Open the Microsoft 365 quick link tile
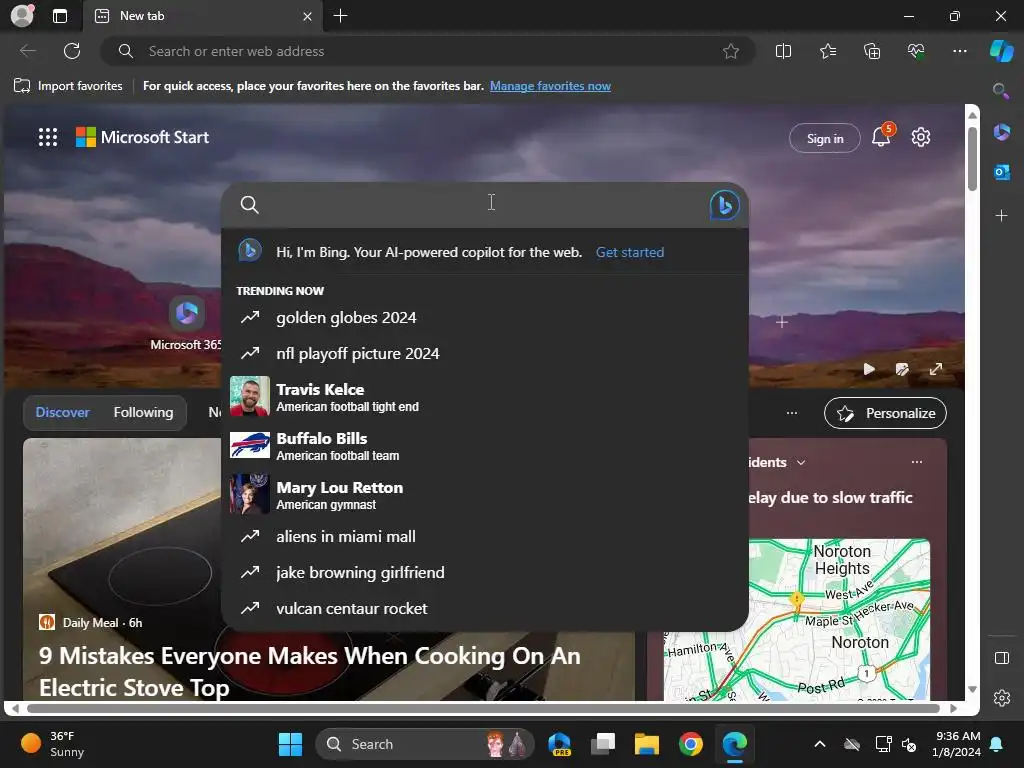The height and width of the screenshot is (768, 1024). (186, 323)
